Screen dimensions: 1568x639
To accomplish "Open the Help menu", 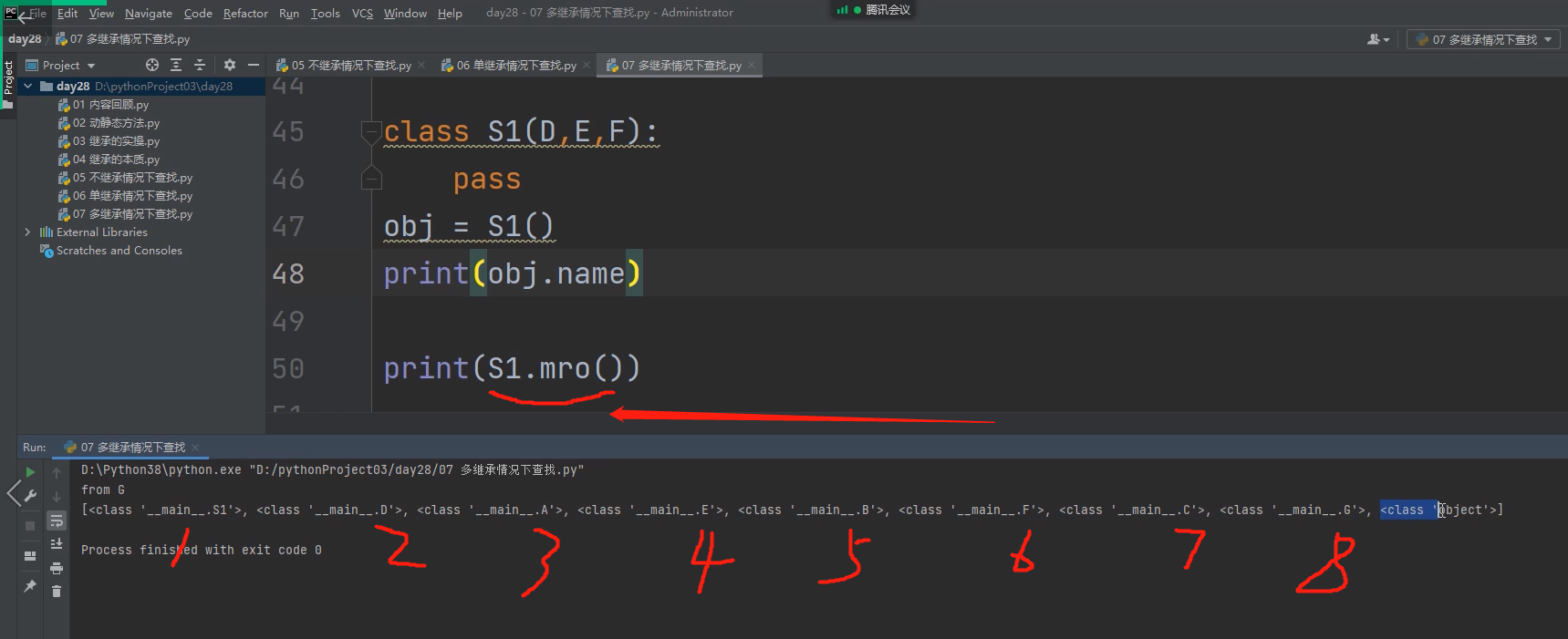I will 450,13.
